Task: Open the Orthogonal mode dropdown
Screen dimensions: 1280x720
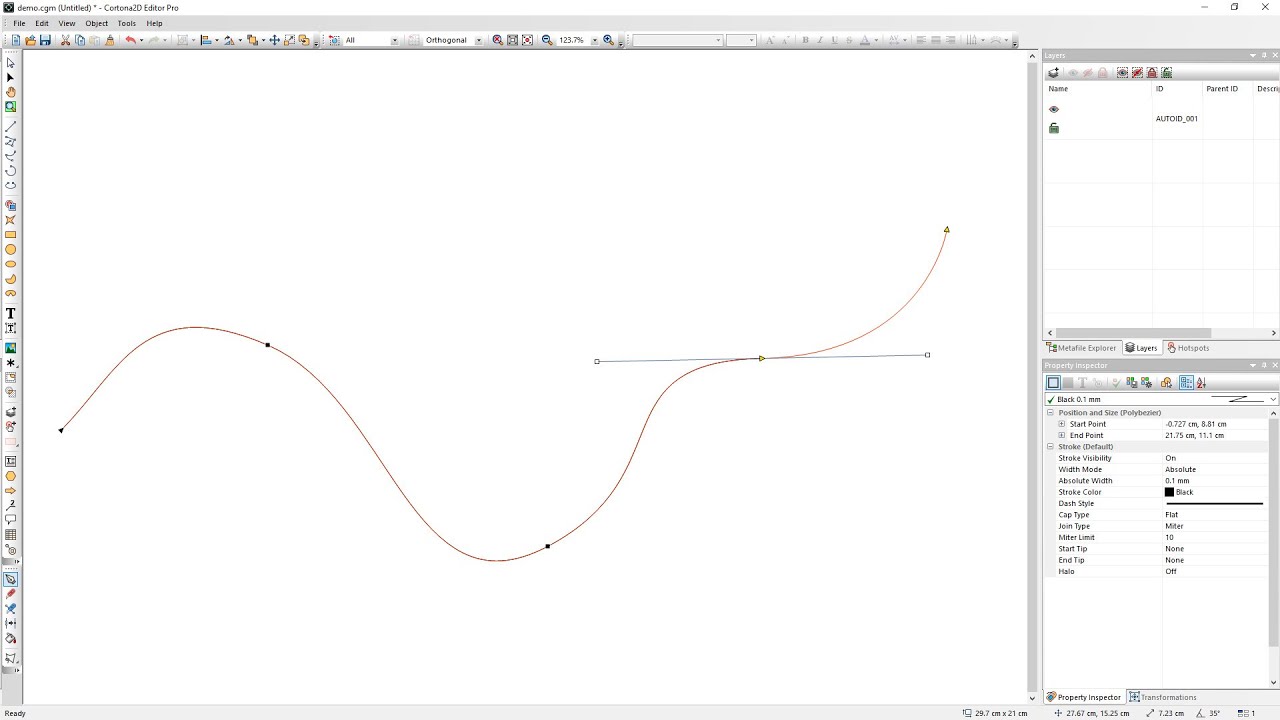Action: coord(478,40)
